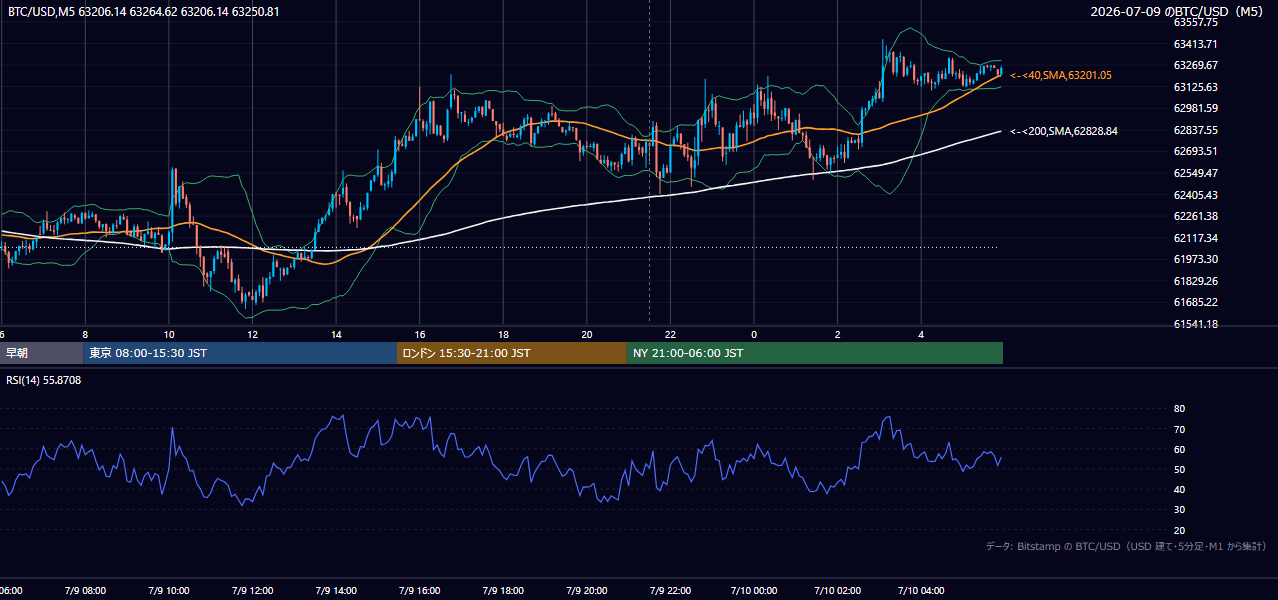Select the ロンドン 15:30-21:00 JST session bar

tap(512, 353)
